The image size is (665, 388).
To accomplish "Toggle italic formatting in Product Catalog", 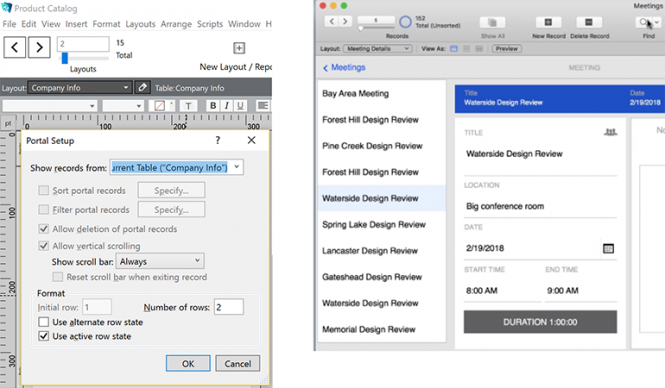I will (x=226, y=106).
